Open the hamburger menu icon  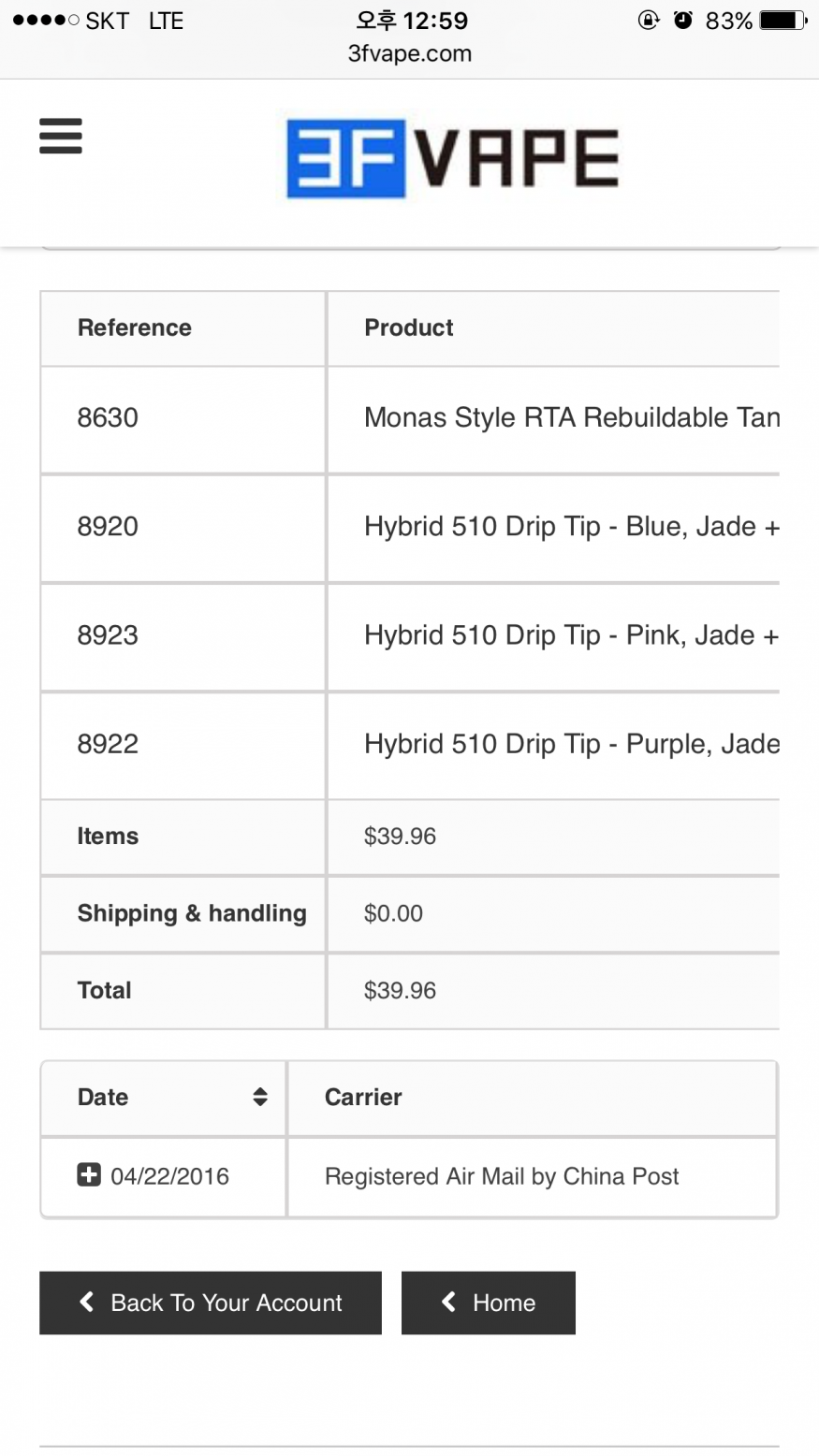[61, 137]
